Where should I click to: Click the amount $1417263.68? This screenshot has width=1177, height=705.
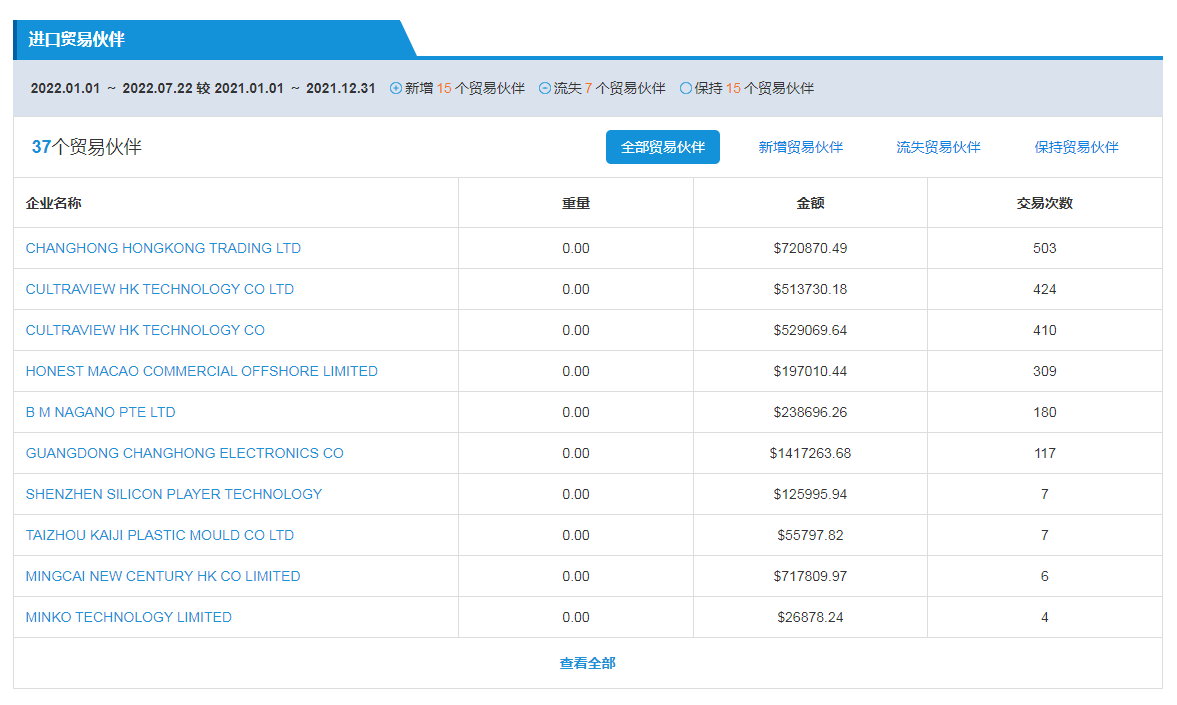click(810, 453)
